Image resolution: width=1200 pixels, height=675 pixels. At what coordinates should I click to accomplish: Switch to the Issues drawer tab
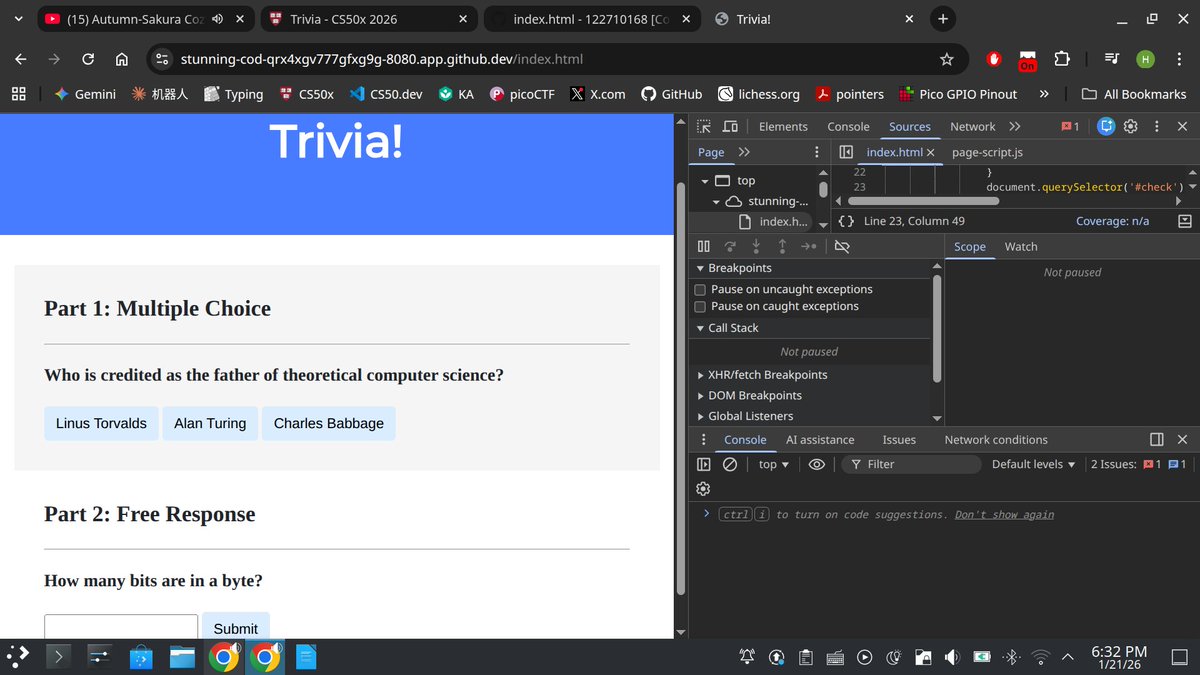[x=899, y=439]
